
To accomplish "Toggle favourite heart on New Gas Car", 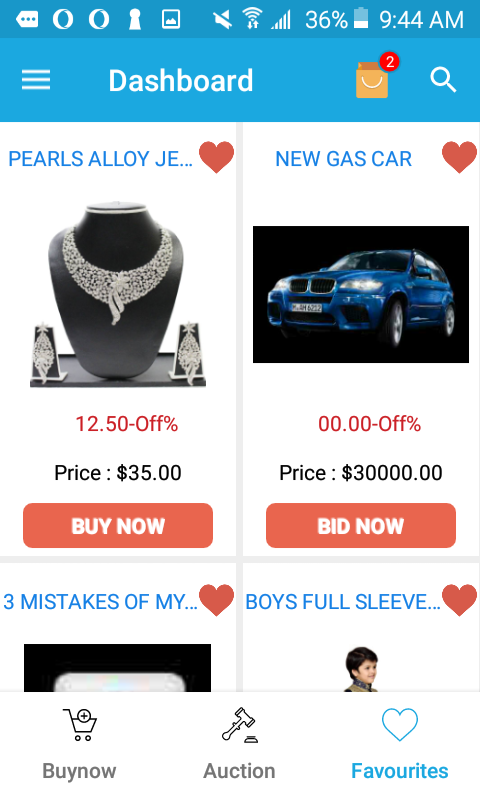I will [459, 157].
